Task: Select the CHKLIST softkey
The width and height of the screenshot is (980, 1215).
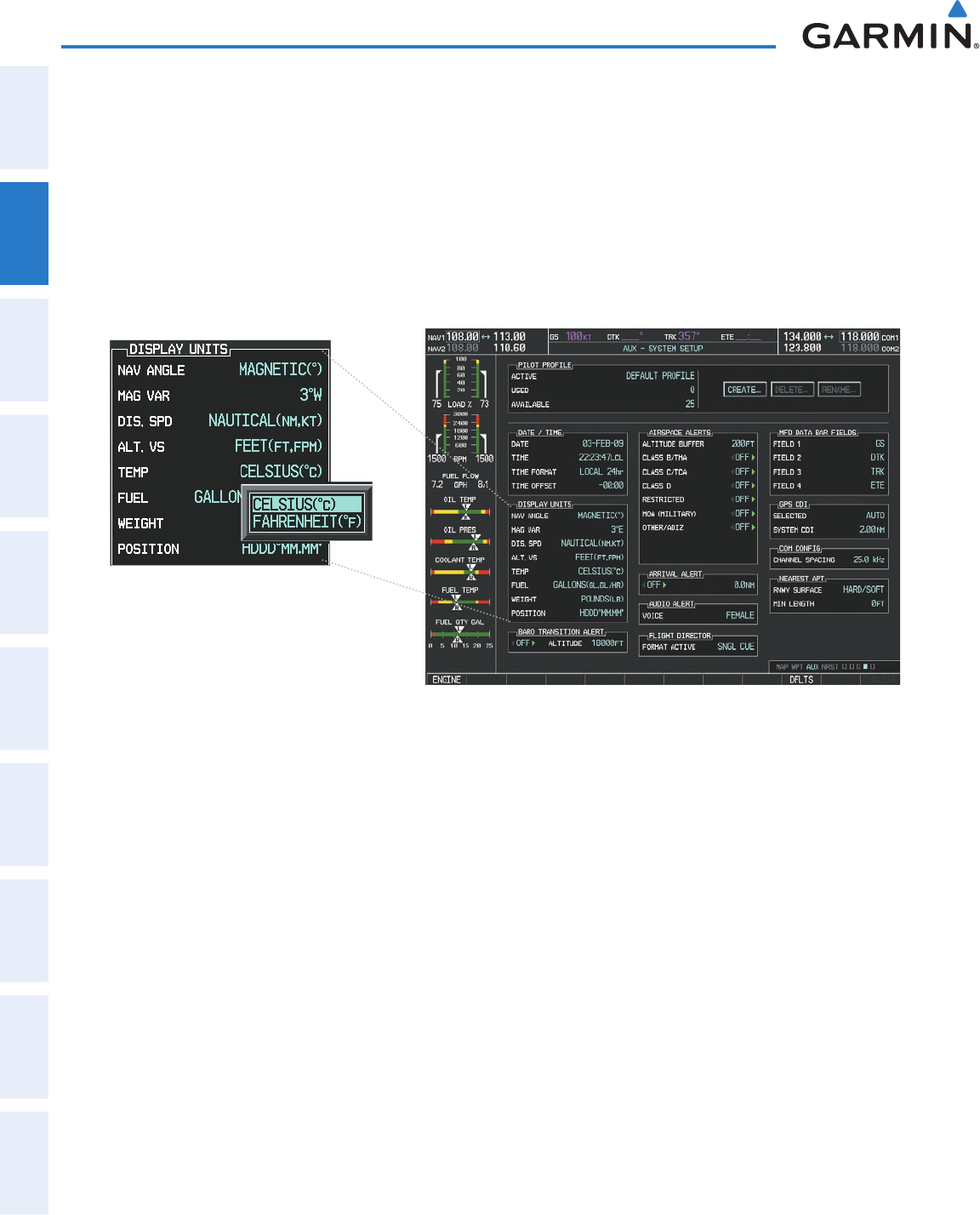Action: 879,680
